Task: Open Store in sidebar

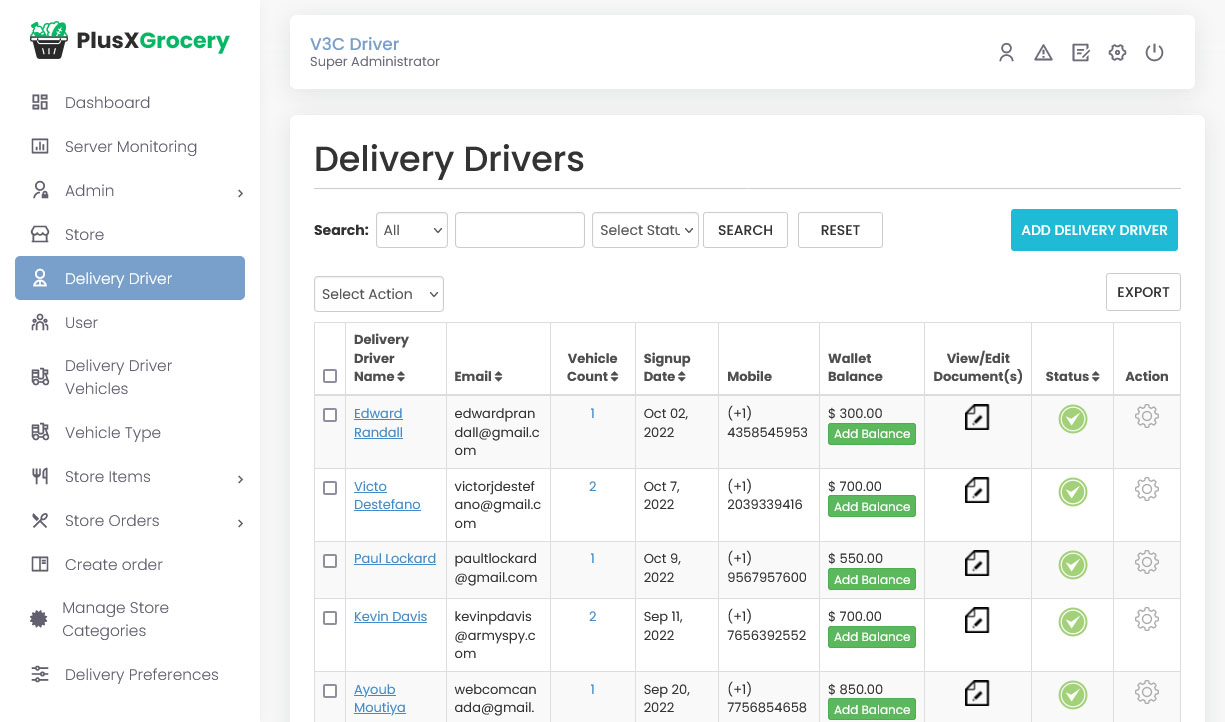Action: [130, 234]
